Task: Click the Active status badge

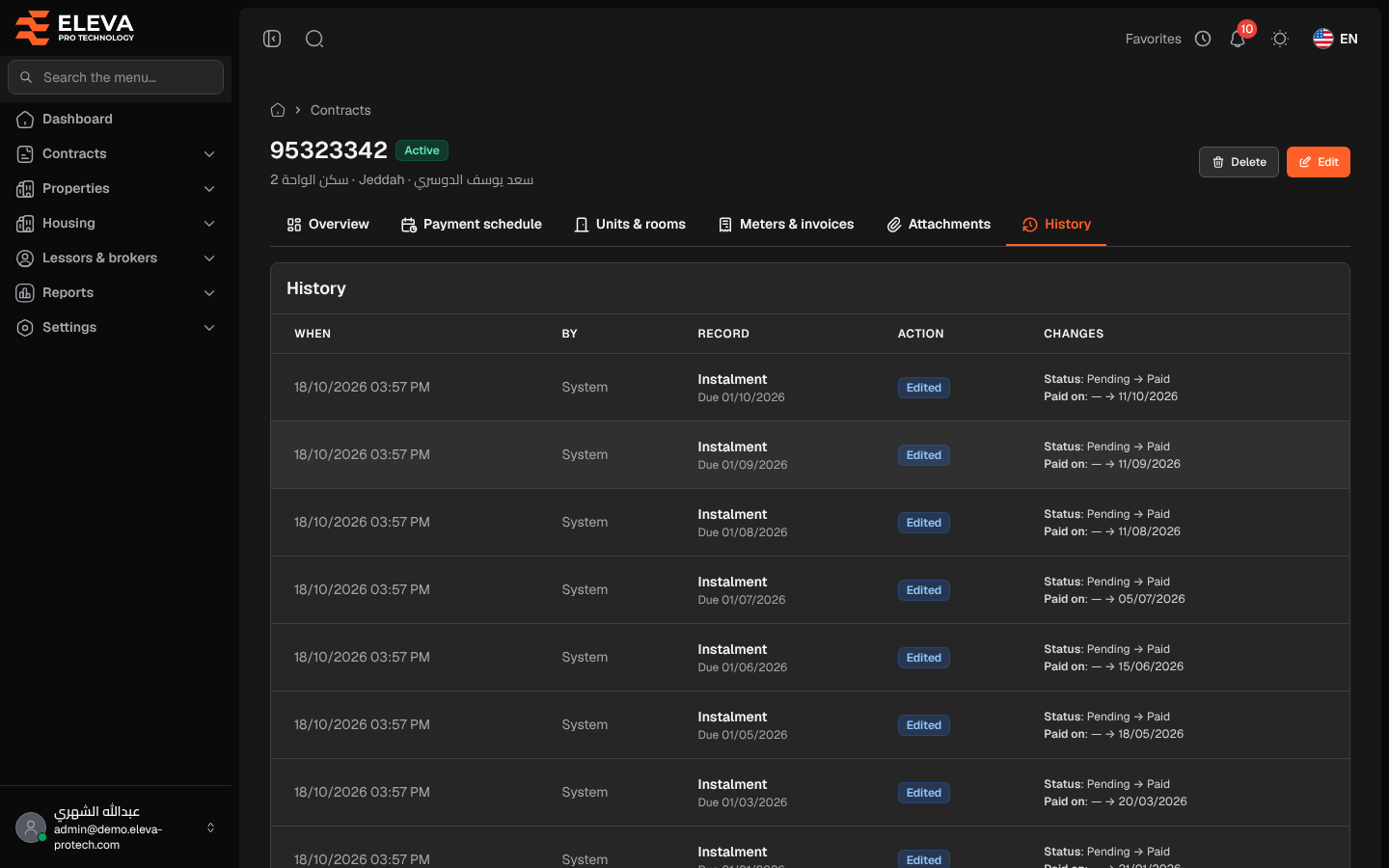Action: [x=422, y=150]
